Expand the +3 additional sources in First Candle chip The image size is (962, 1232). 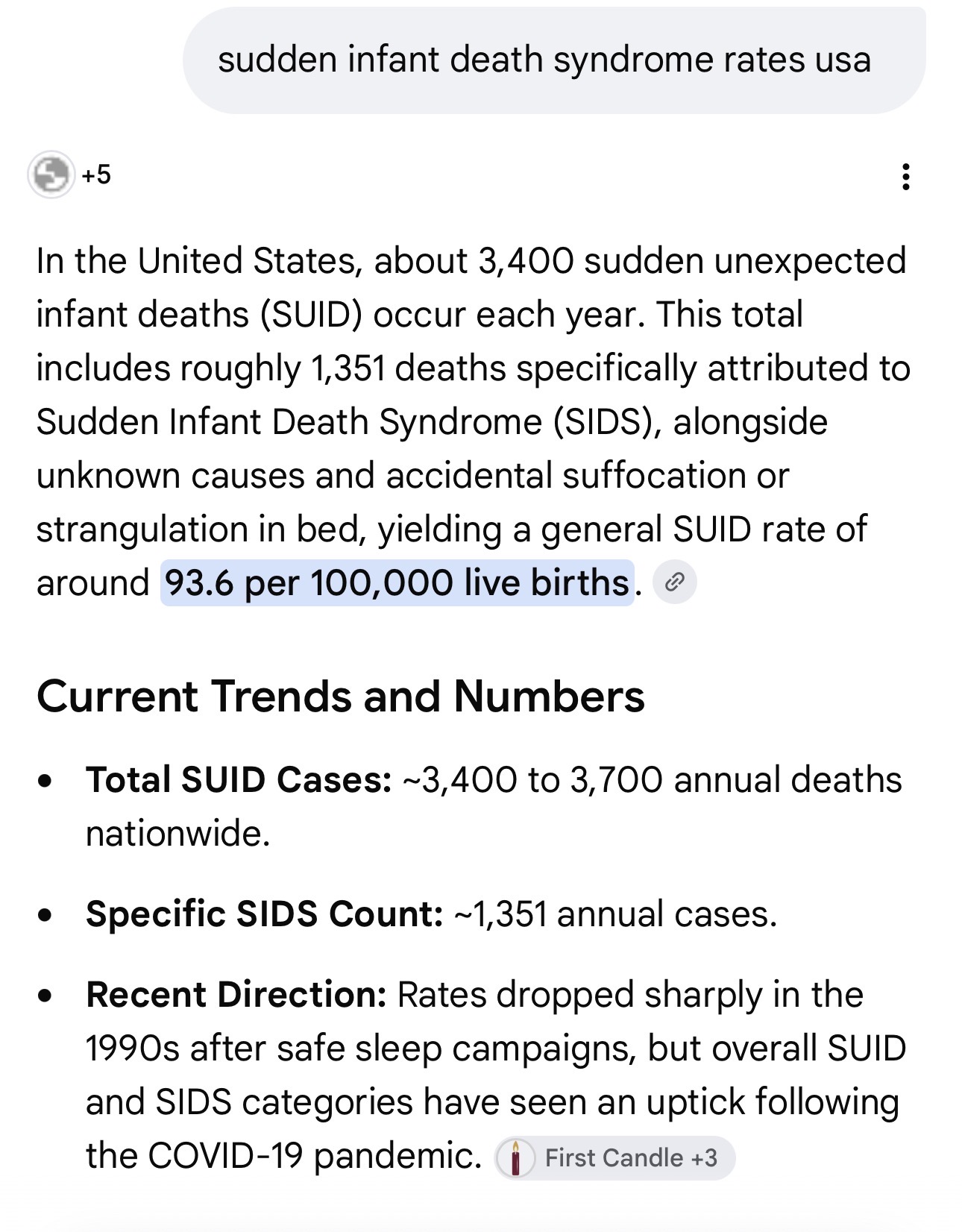(704, 1158)
